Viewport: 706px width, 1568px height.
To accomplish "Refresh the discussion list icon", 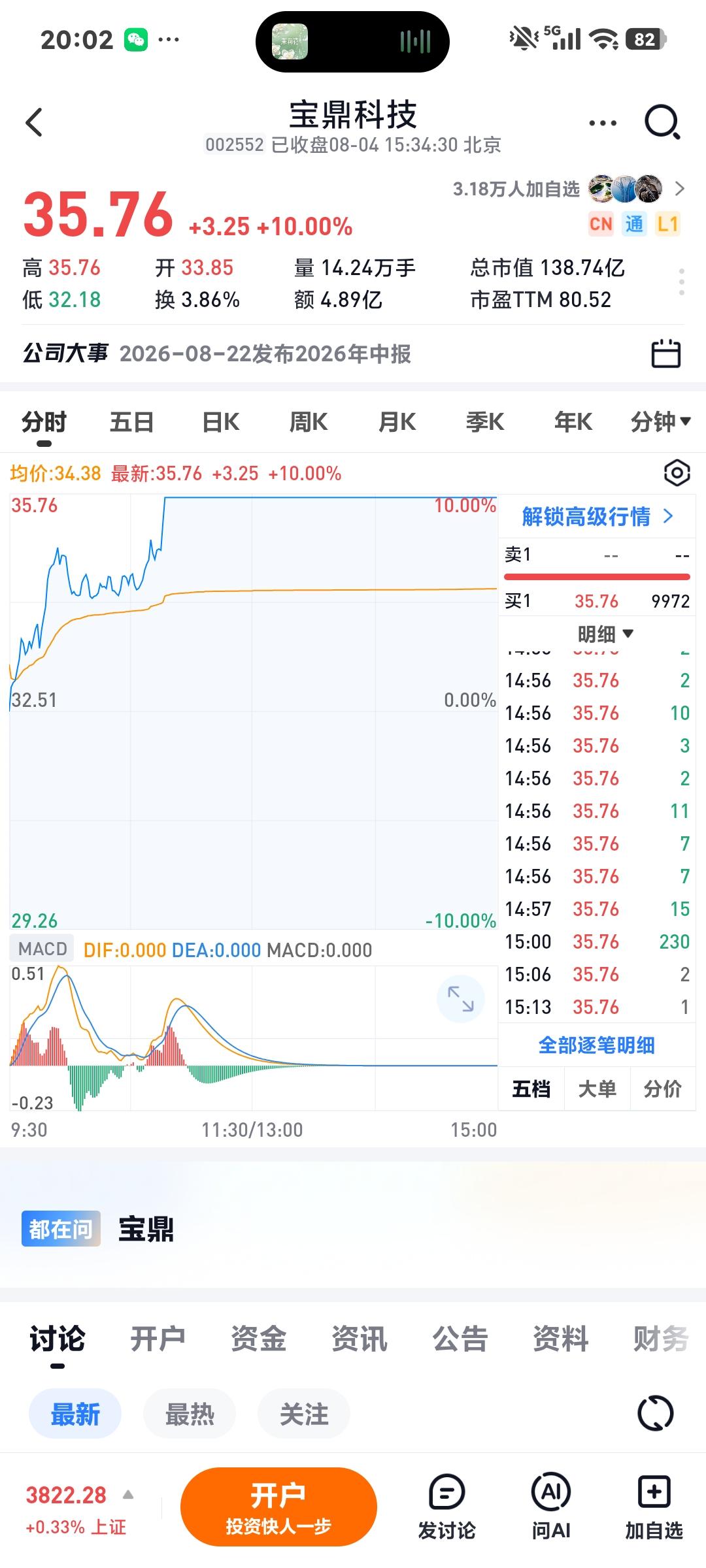I will tap(655, 1414).
